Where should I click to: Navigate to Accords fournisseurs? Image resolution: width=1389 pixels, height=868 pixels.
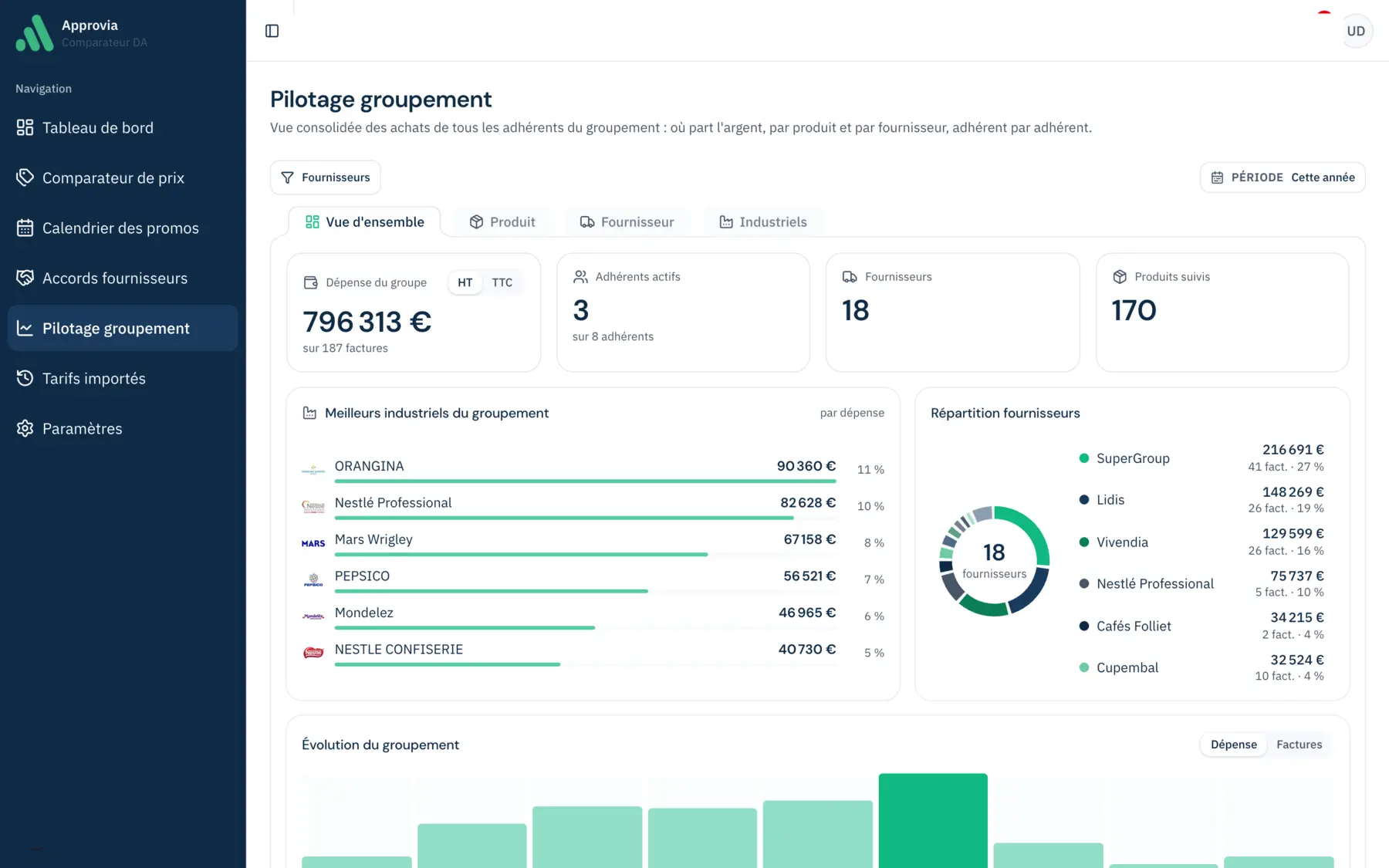click(x=123, y=278)
